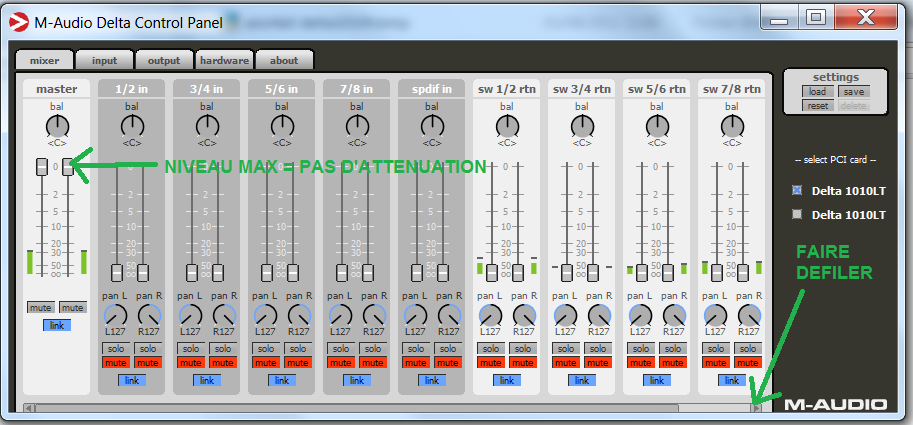
Task: Click the horizontal scrollbar left arrow
Action: click(29, 408)
